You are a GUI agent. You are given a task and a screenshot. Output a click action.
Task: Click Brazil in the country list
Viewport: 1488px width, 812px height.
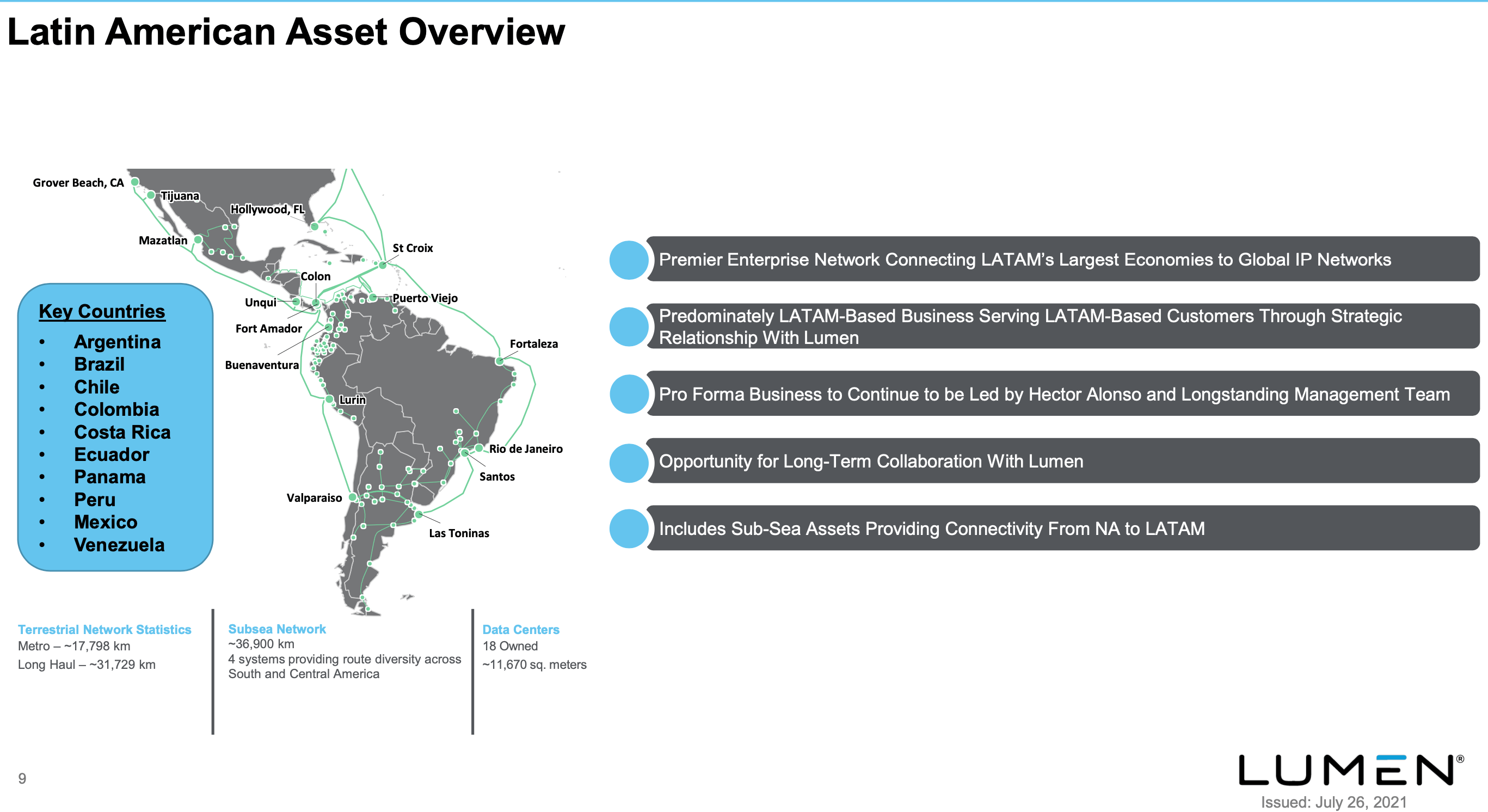click(x=100, y=365)
